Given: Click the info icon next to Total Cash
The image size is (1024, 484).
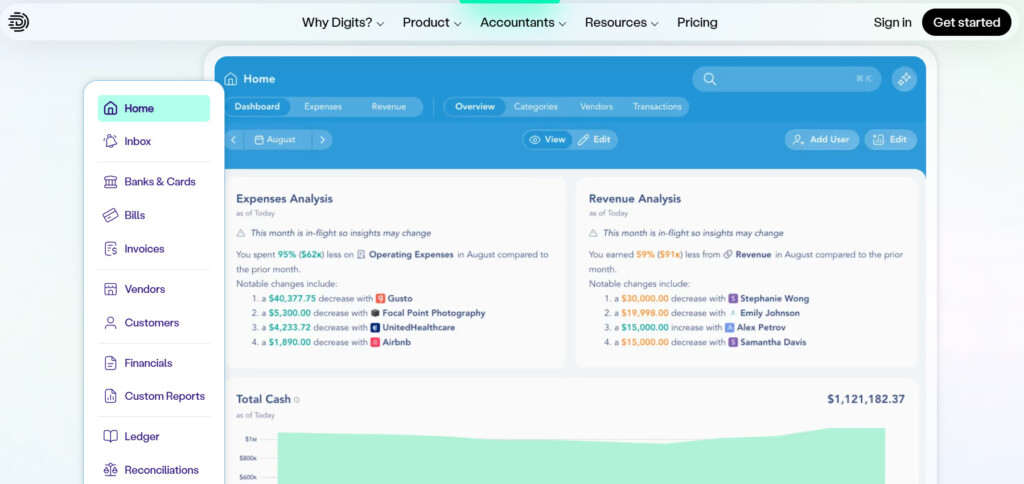Looking at the screenshot, I should (x=297, y=400).
